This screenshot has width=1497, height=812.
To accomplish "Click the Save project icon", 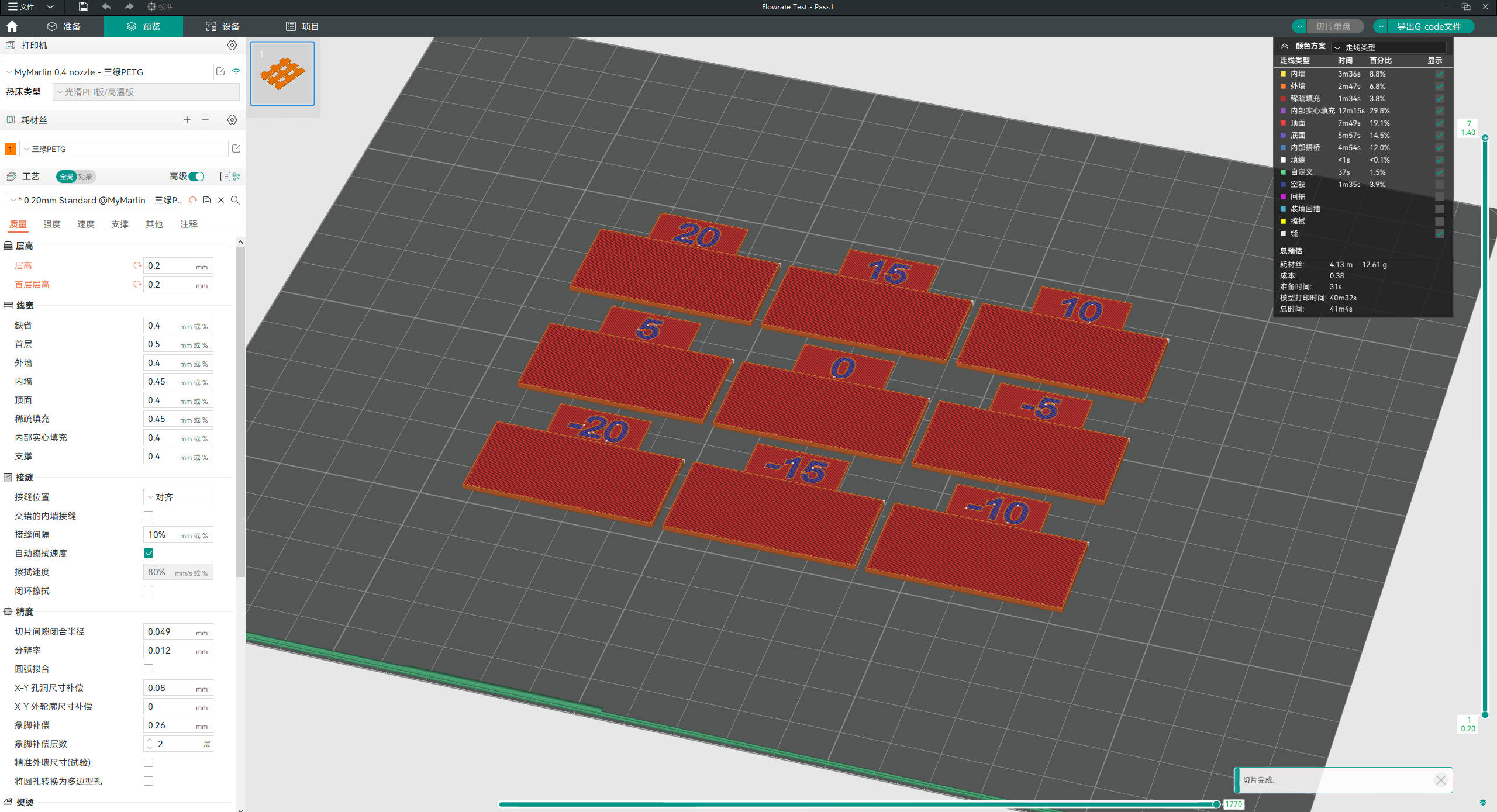I will click(x=83, y=6).
